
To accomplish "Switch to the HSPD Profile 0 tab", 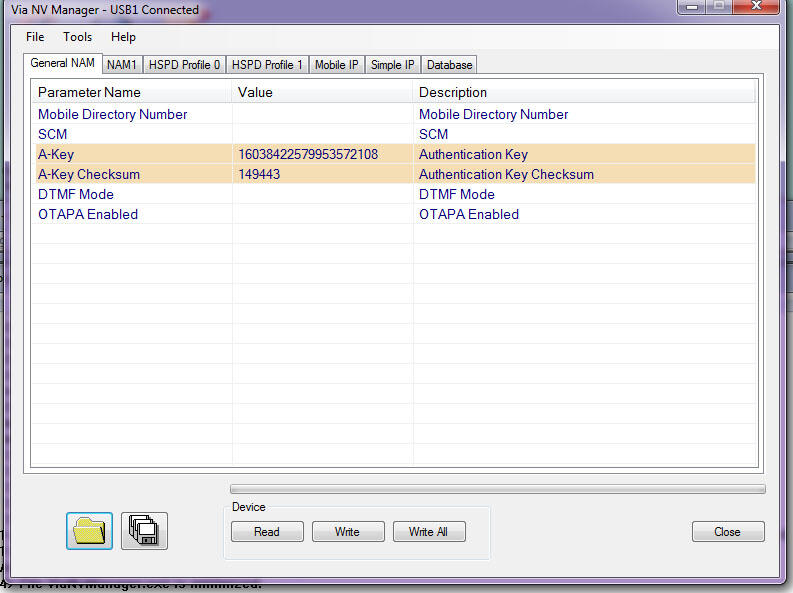I will (x=184, y=65).
